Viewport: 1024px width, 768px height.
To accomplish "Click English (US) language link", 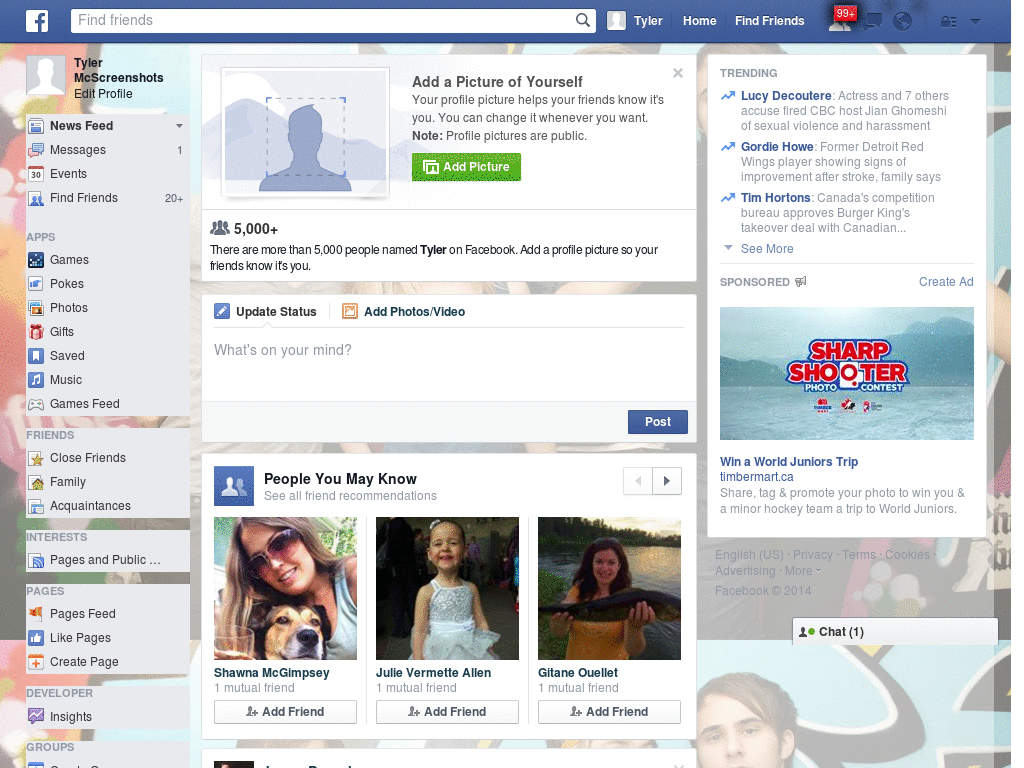I will click(x=749, y=555).
